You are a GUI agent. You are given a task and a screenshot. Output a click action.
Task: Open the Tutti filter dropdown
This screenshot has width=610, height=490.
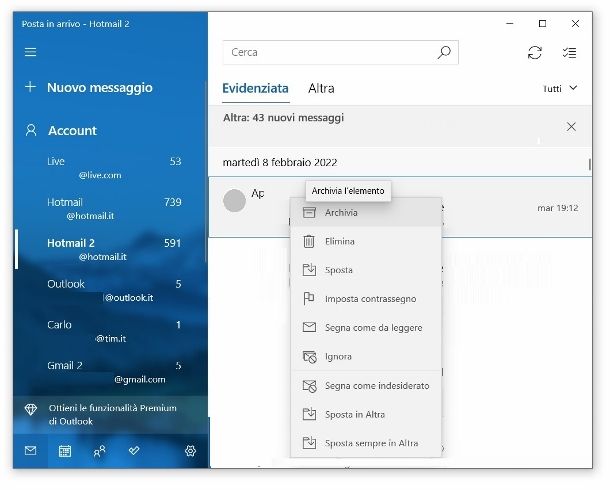pos(559,89)
